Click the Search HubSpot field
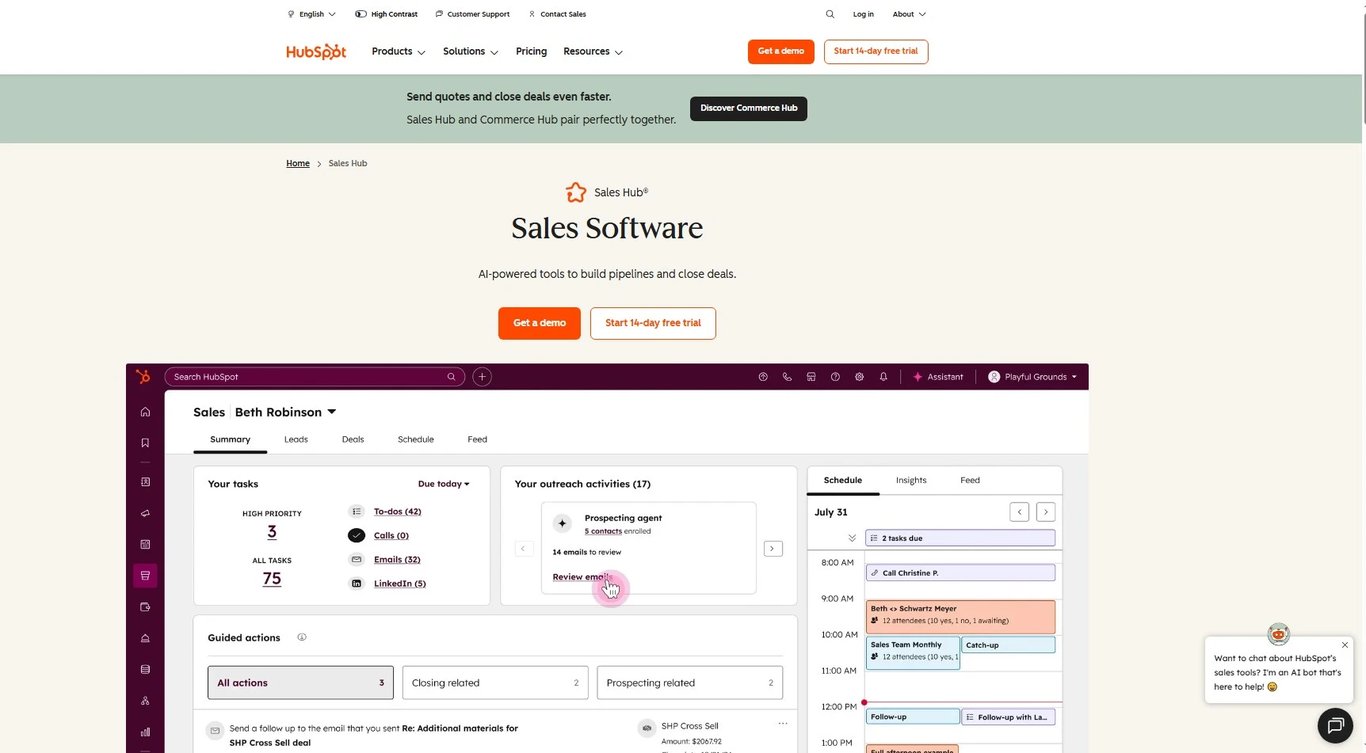 point(315,377)
